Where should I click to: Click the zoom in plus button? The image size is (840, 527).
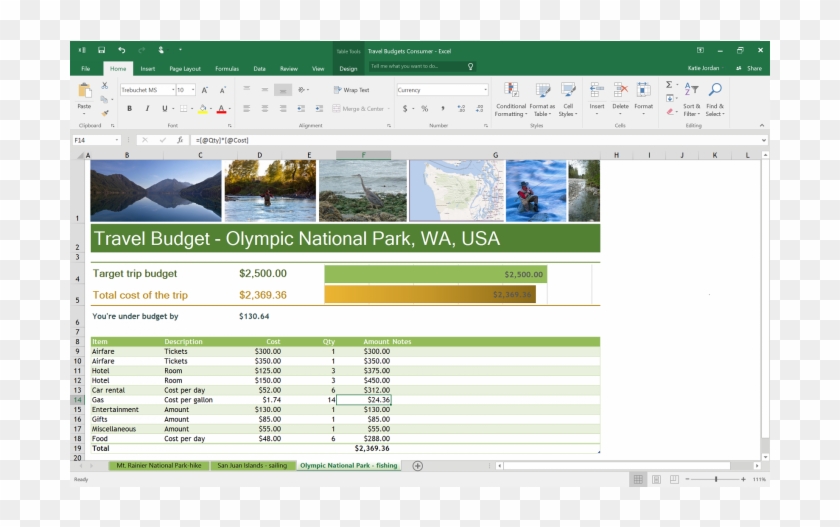click(x=743, y=479)
